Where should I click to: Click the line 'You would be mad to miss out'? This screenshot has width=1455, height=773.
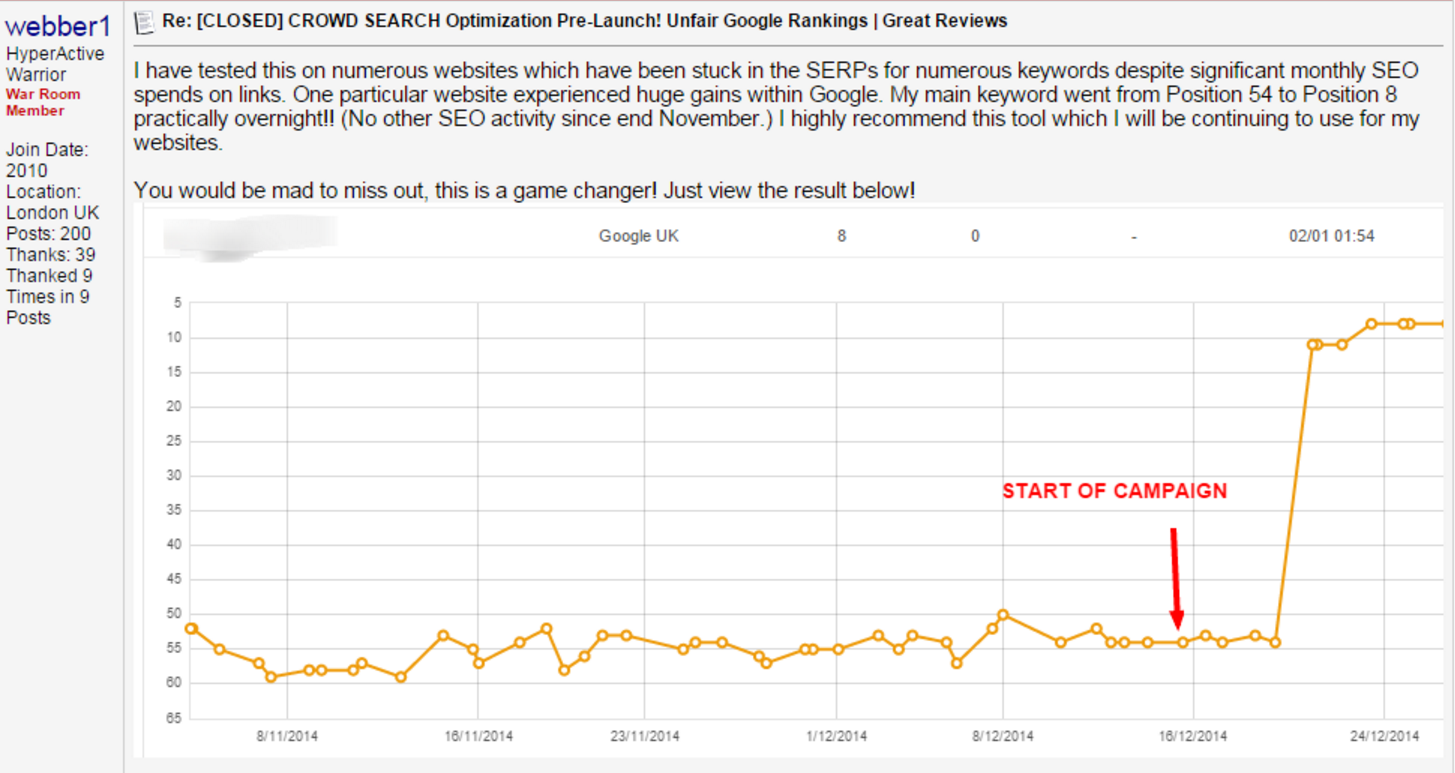click(x=524, y=190)
